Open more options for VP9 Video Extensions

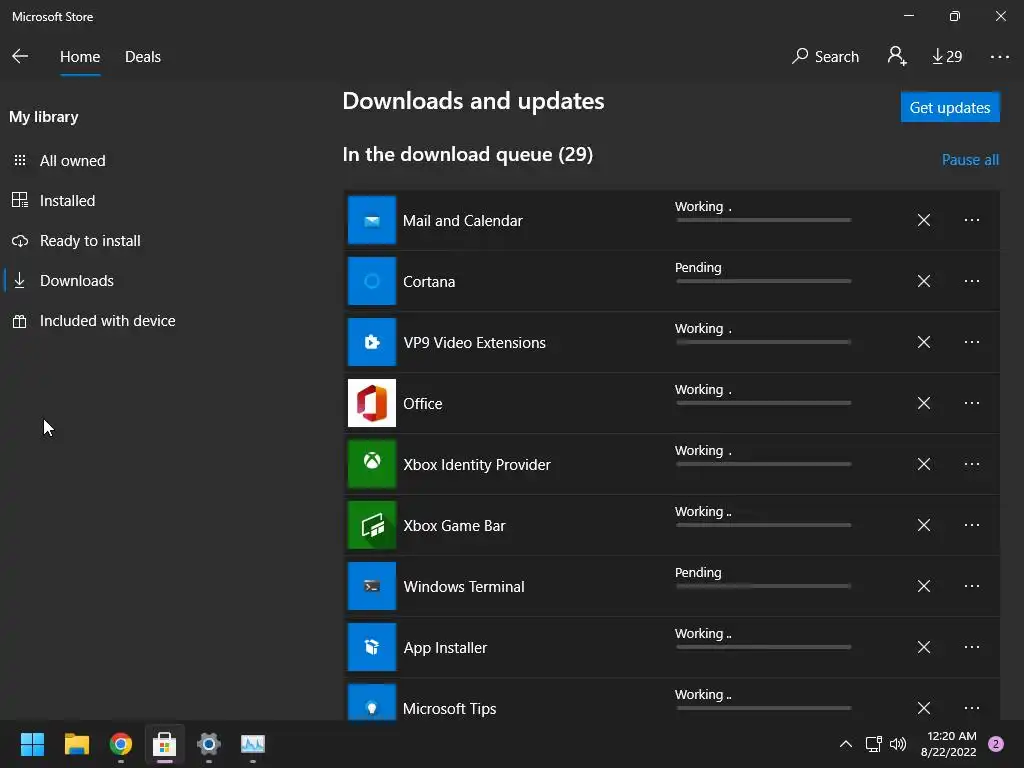[972, 342]
